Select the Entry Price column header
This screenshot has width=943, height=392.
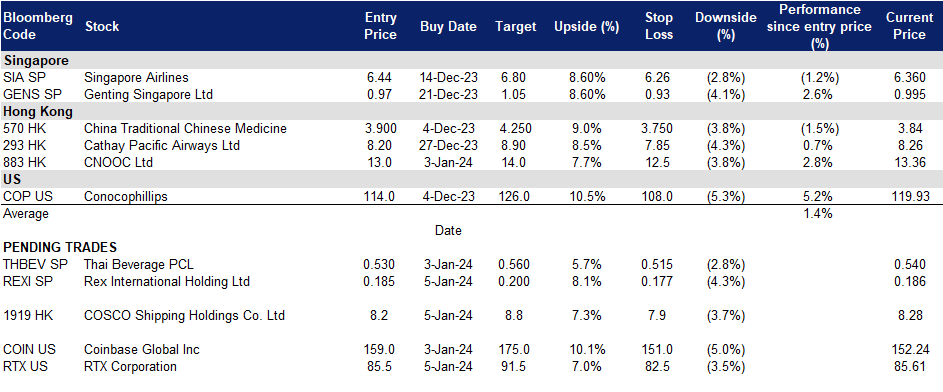[381, 26]
